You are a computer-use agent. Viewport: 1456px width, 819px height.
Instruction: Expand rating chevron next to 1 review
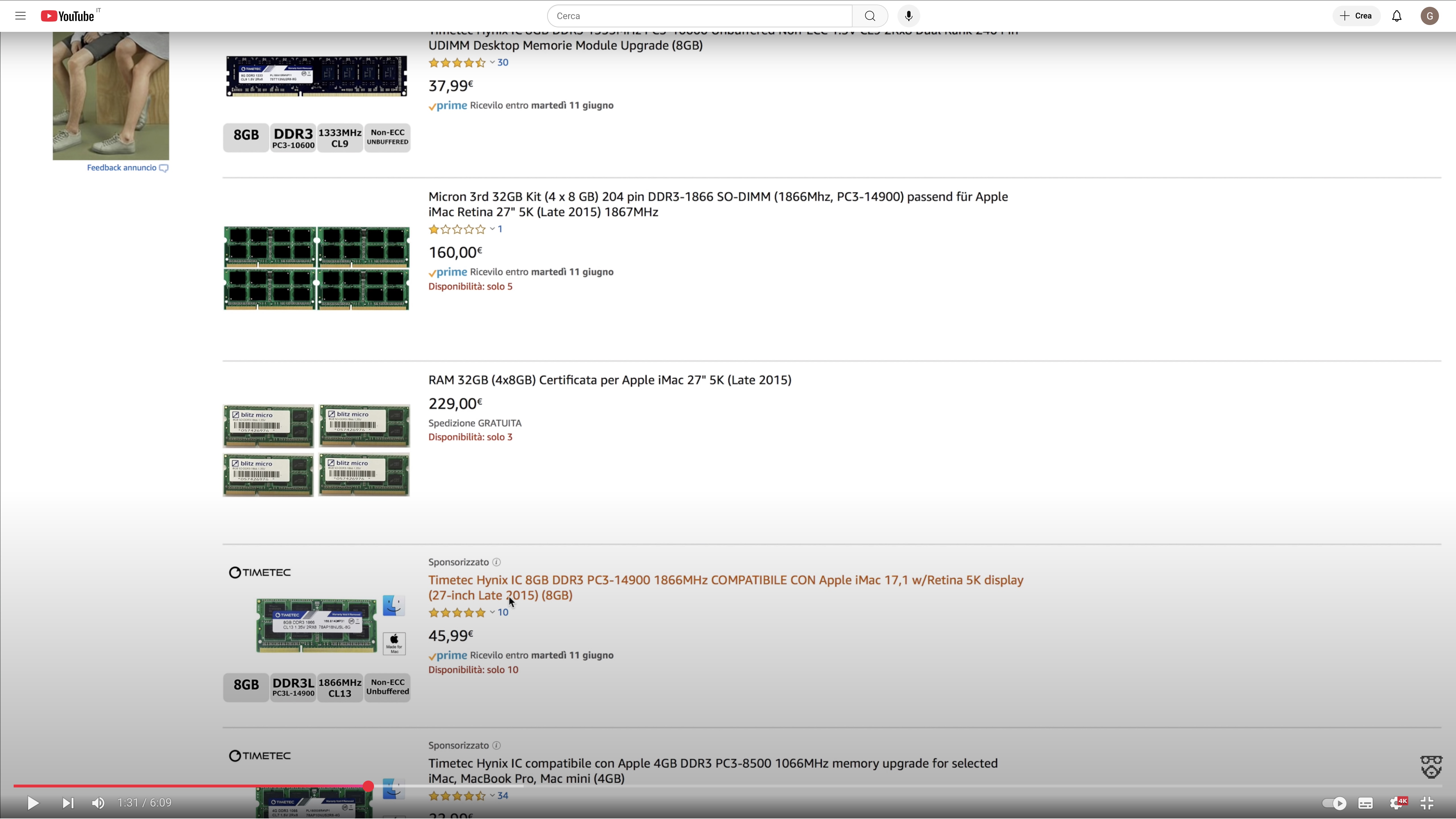click(492, 229)
